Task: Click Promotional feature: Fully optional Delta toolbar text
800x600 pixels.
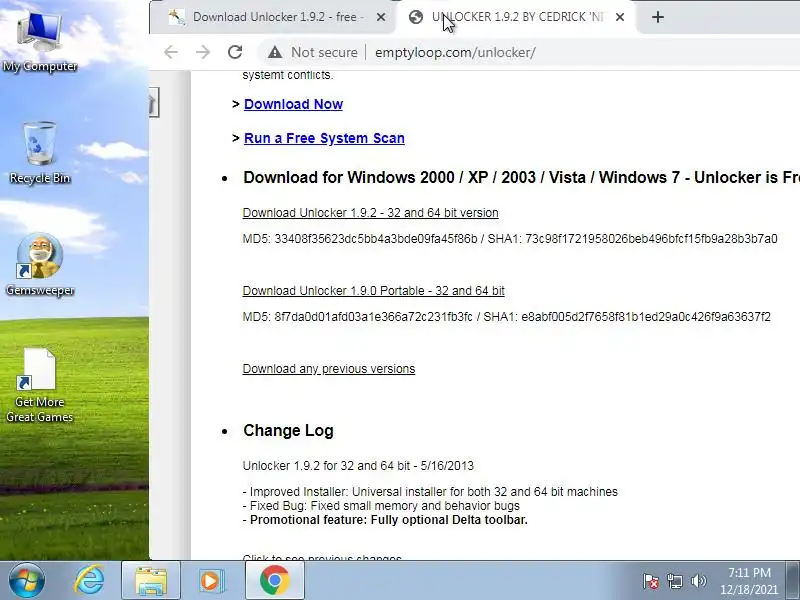Action: (388, 520)
